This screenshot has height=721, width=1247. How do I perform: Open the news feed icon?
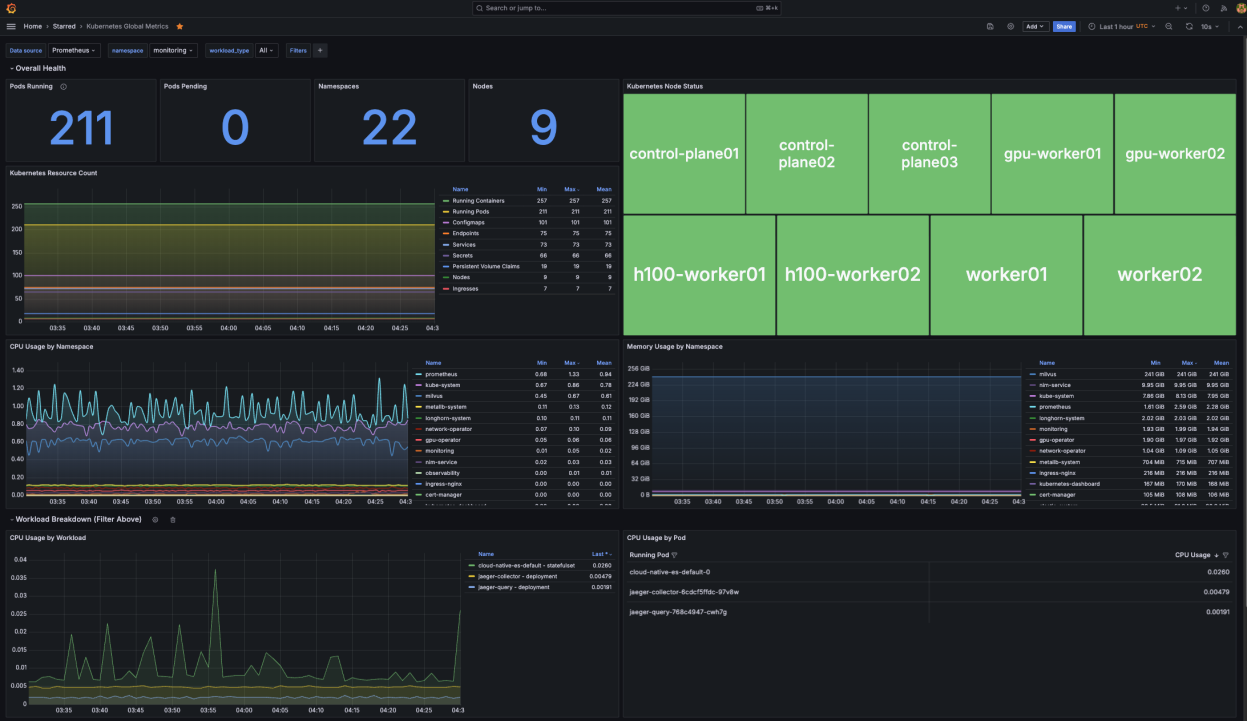coord(1223,8)
